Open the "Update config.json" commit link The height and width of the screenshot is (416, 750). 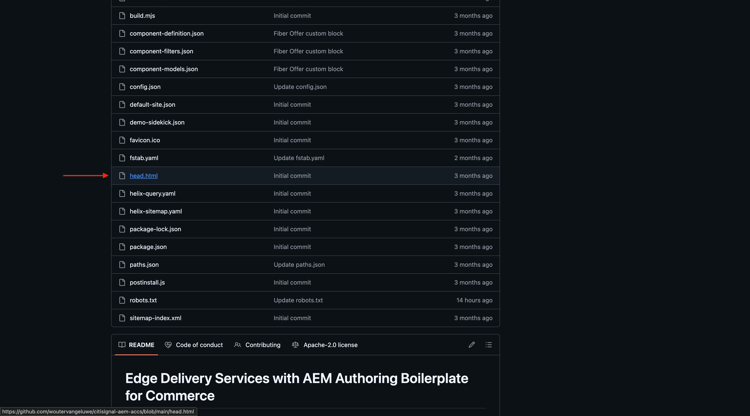[300, 87]
